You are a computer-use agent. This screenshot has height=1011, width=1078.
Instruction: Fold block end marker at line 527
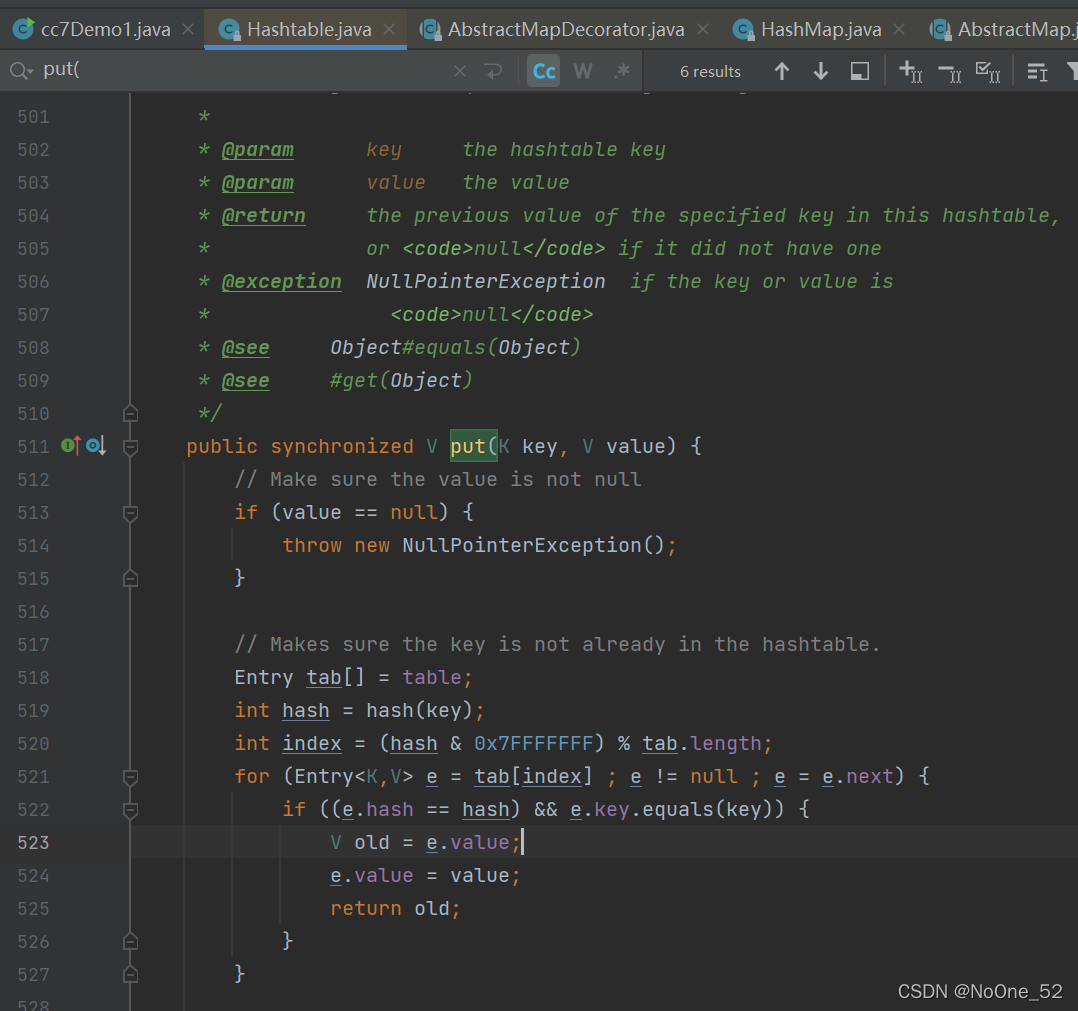coord(131,975)
